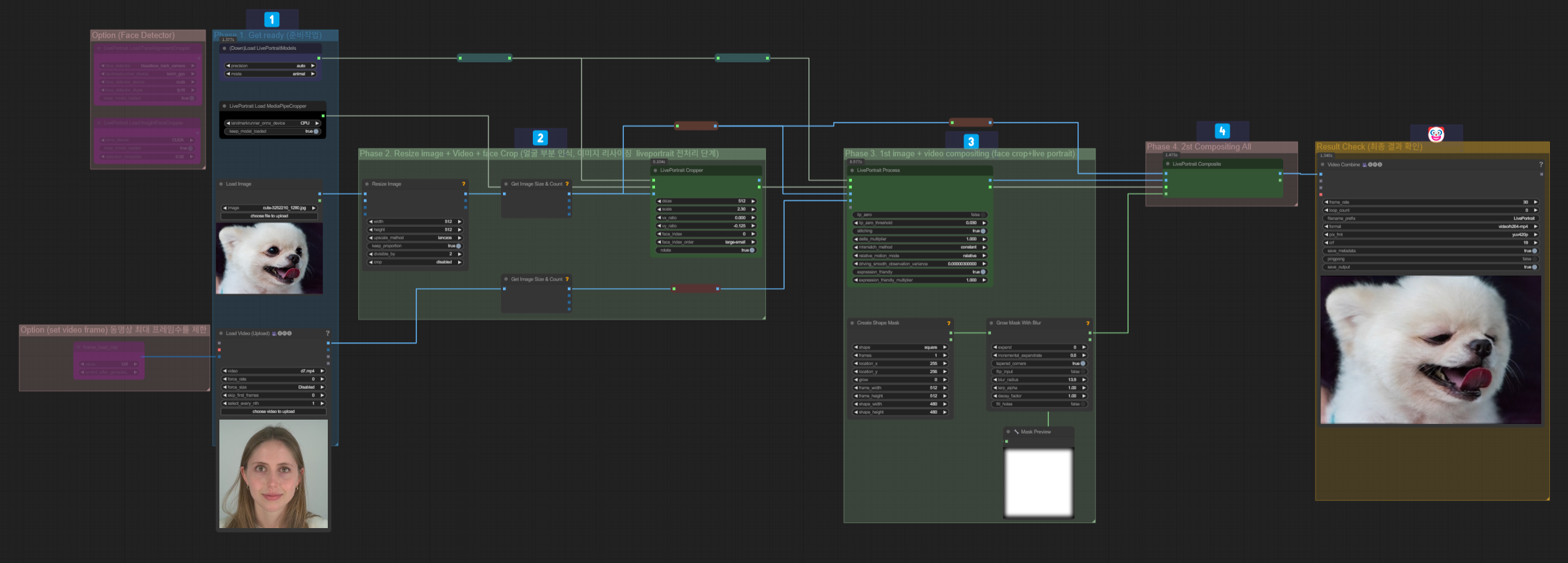Open the shape dropdown in Create Shape Mask

point(899,347)
